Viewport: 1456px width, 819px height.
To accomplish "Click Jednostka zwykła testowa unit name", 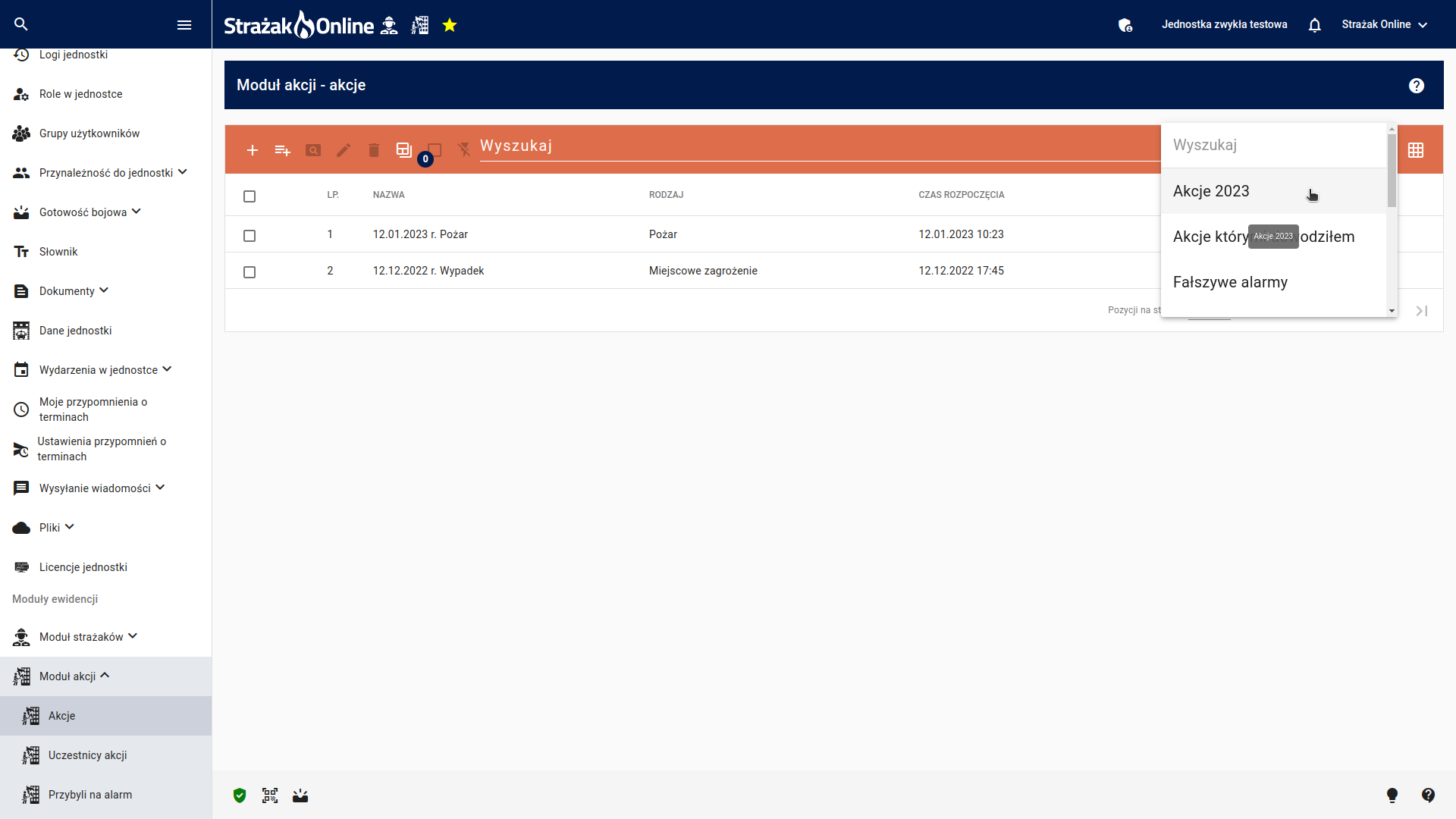I will 1224,24.
